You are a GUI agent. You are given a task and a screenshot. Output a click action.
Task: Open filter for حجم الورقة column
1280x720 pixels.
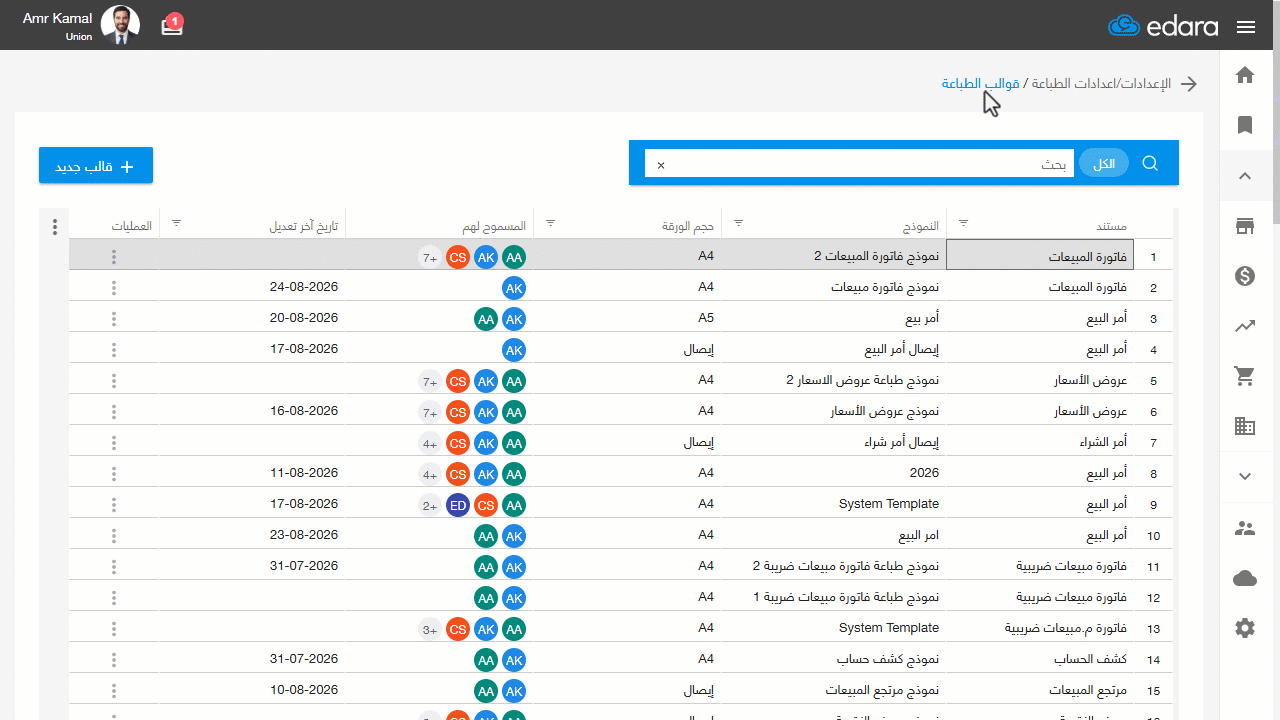point(549,223)
